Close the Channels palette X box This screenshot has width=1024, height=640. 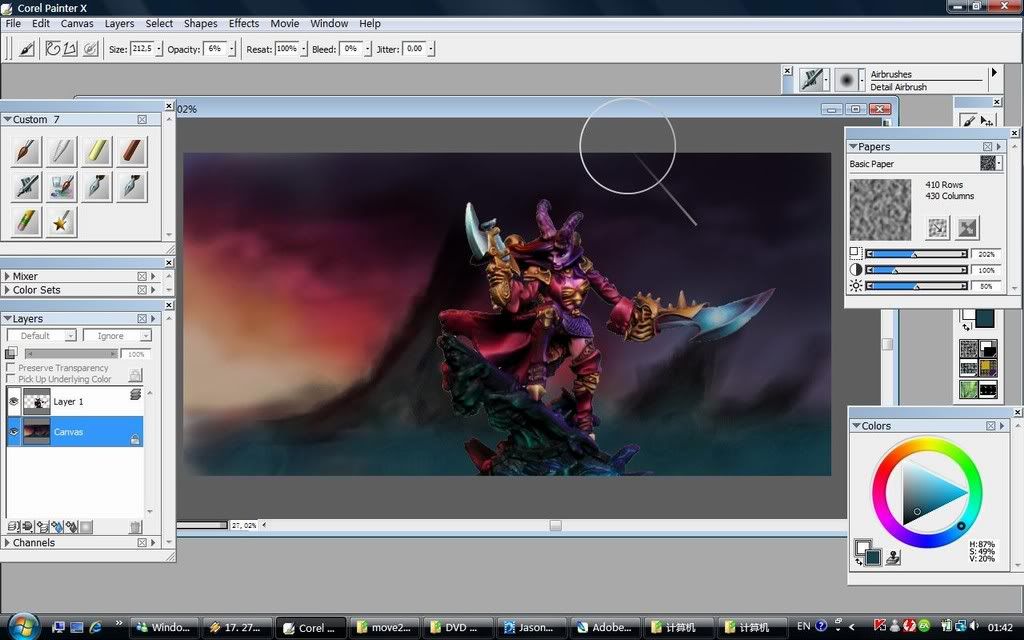(142, 543)
